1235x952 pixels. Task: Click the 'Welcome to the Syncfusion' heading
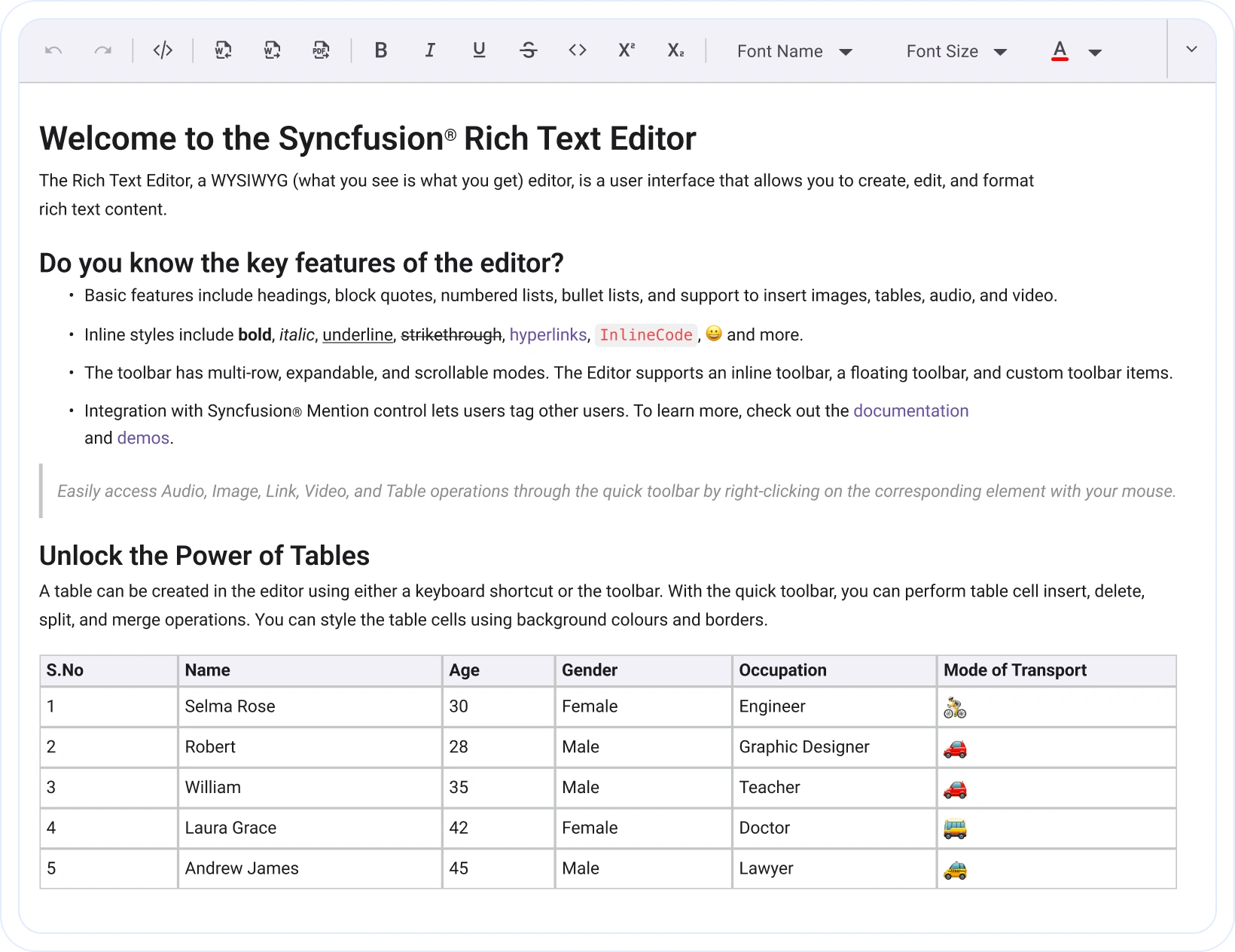point(367,139)
